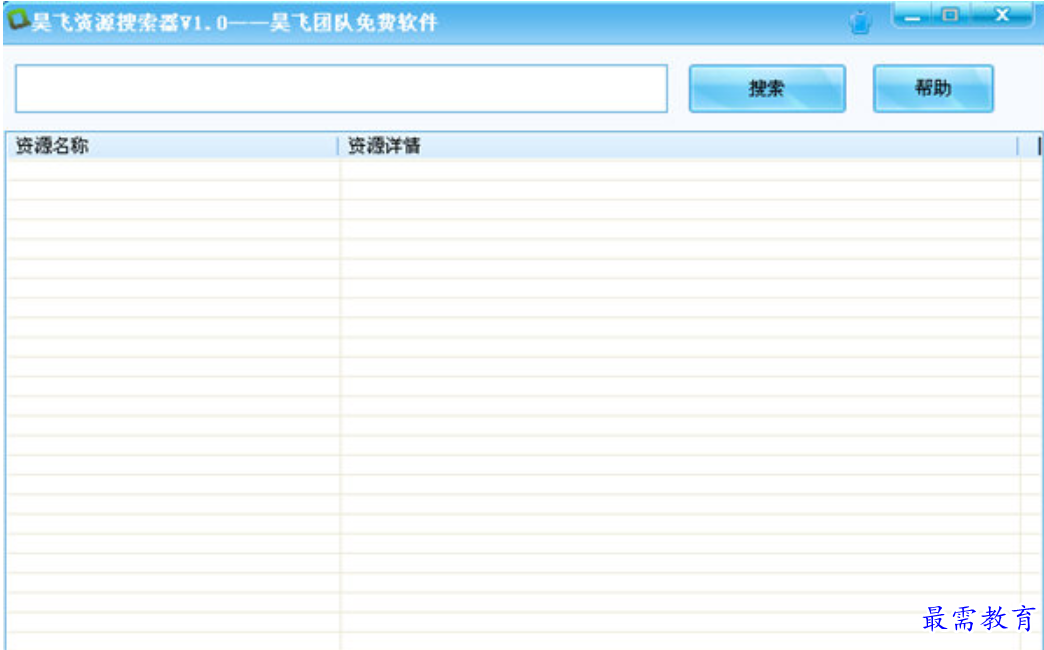1044x650 pixels.
Task: Click the 搜索 search button
Action: coord(767,88)
